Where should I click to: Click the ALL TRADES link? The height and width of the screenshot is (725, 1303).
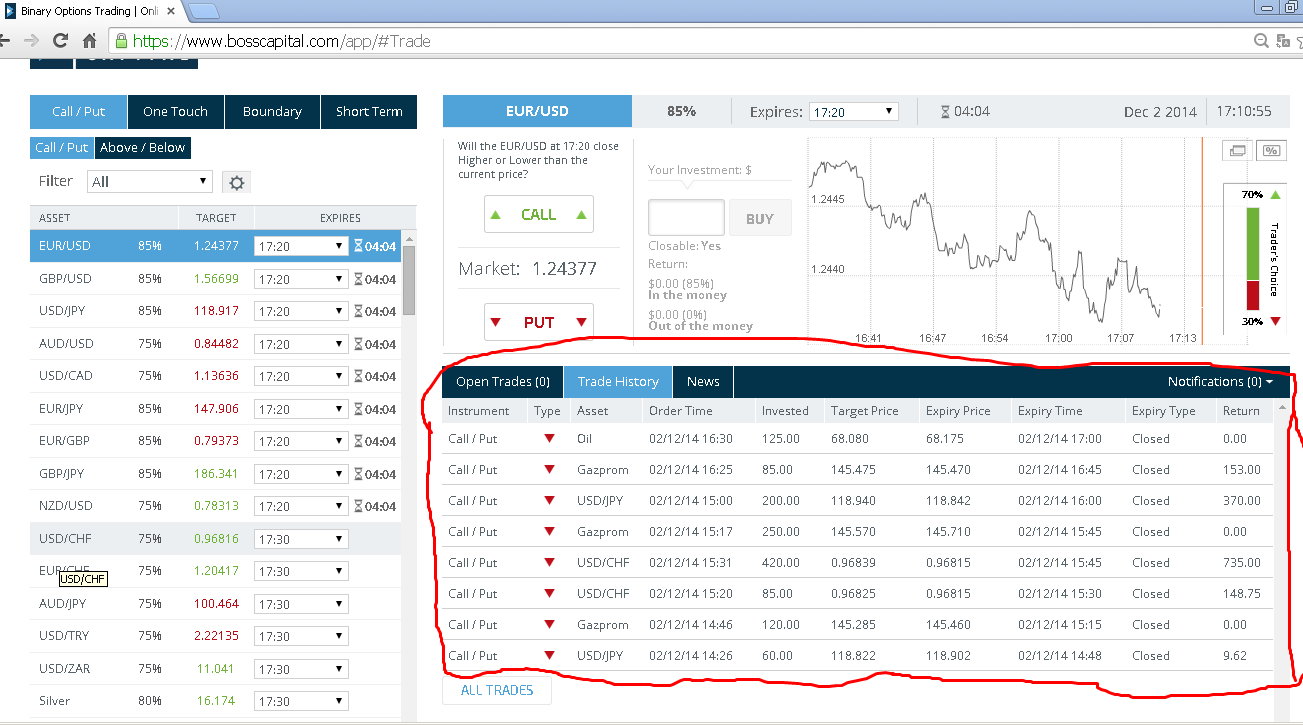[497, 690]
